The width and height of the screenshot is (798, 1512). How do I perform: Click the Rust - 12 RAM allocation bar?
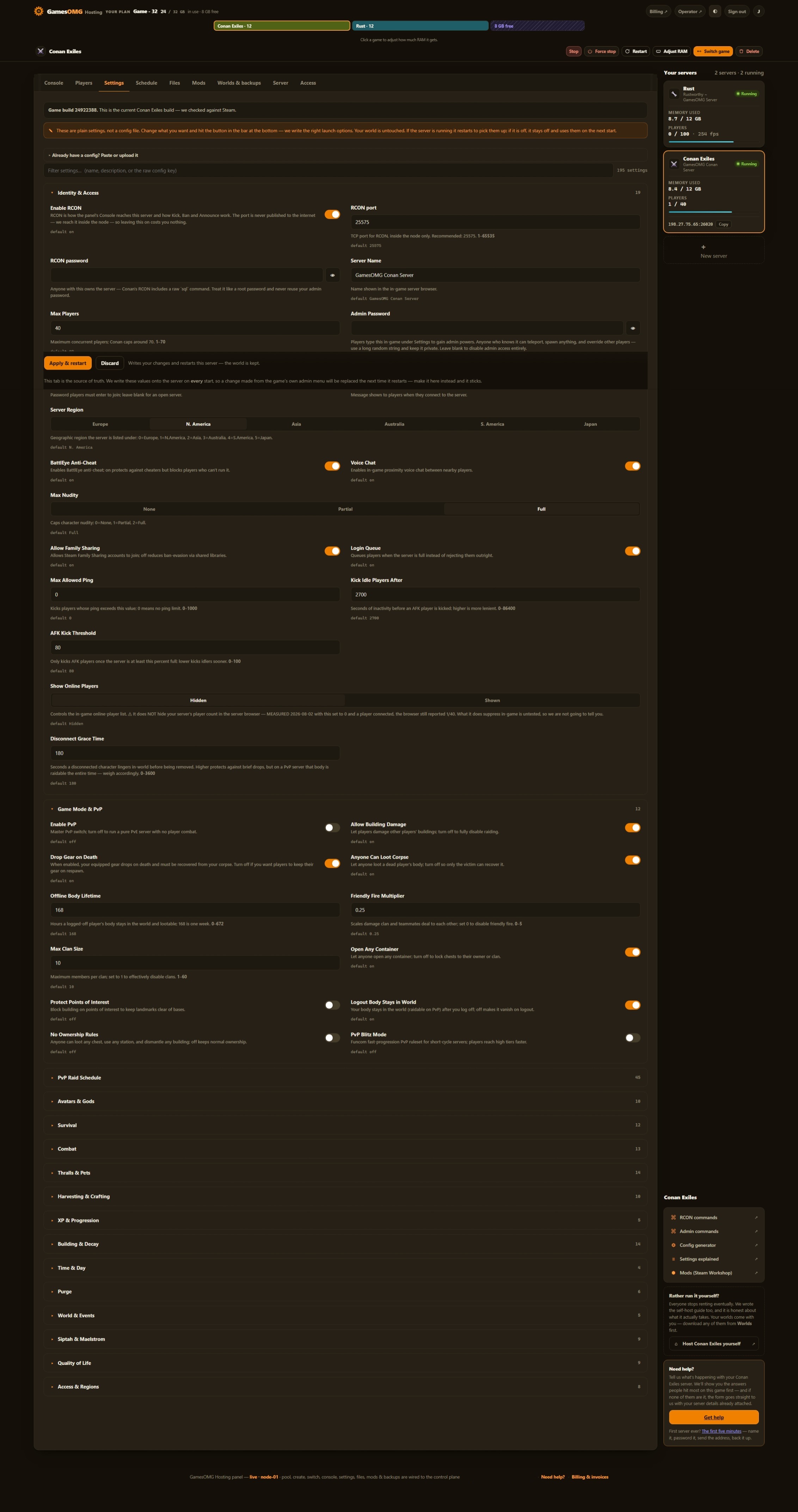pos(420,26)
